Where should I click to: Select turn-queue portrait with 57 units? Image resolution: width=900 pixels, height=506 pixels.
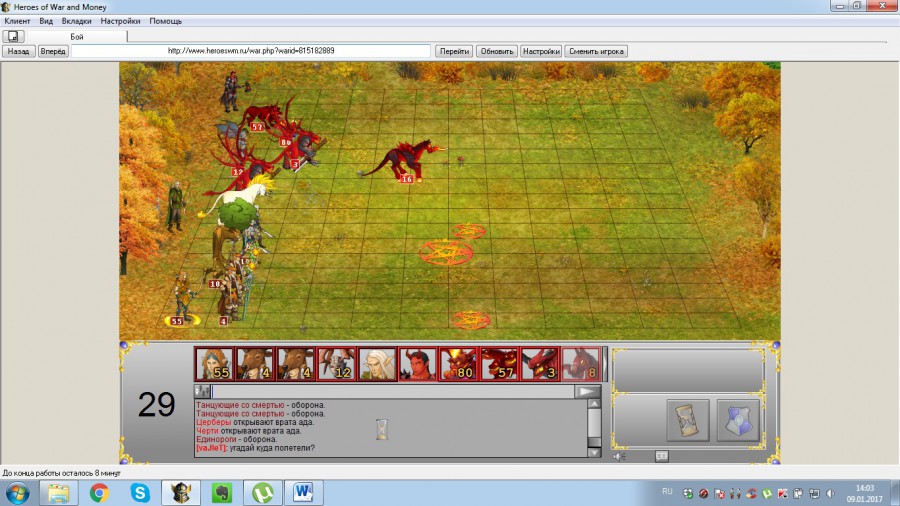click(499, 364)
